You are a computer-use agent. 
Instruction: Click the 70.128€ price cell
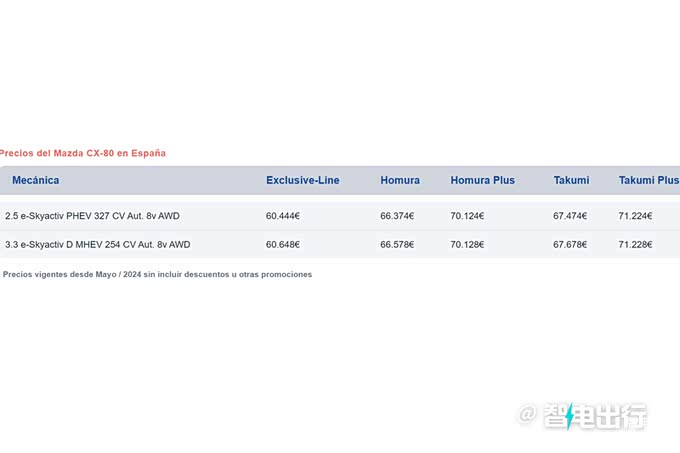(467, 244)
